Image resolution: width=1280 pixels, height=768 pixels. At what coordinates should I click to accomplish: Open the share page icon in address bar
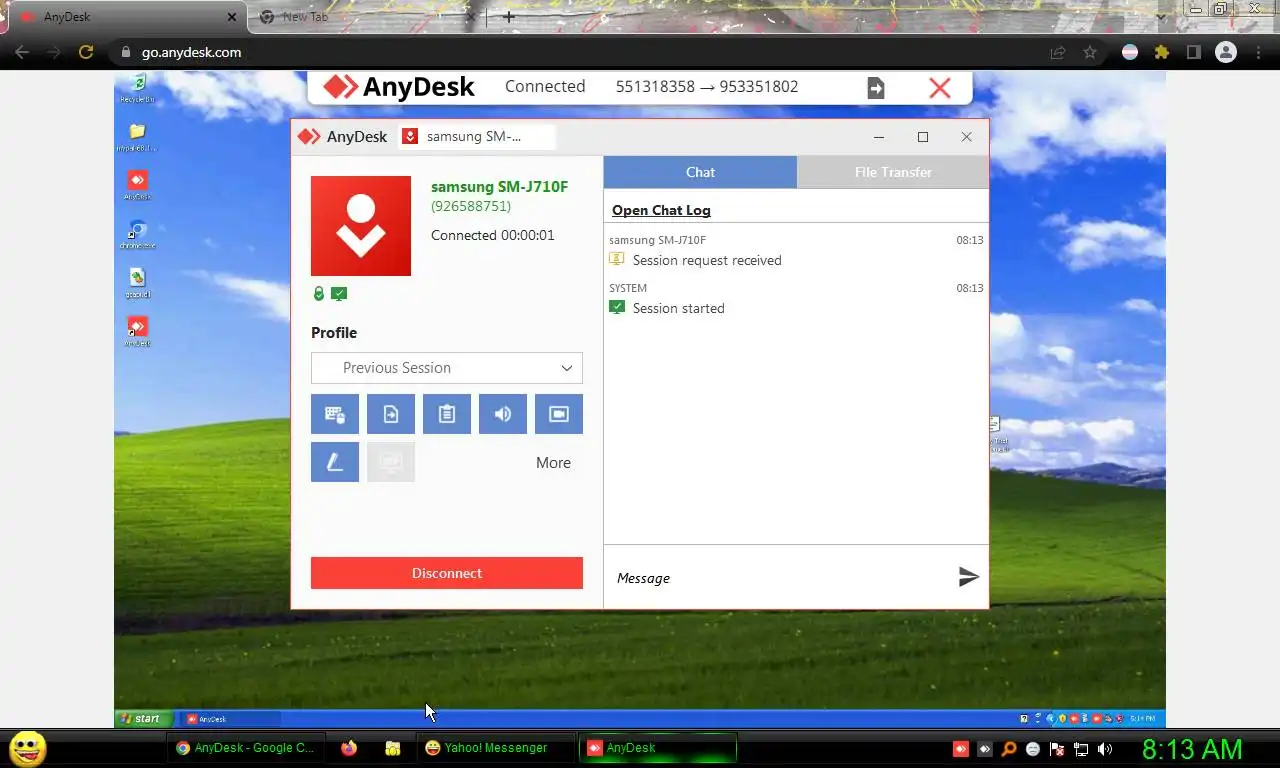1057,52
